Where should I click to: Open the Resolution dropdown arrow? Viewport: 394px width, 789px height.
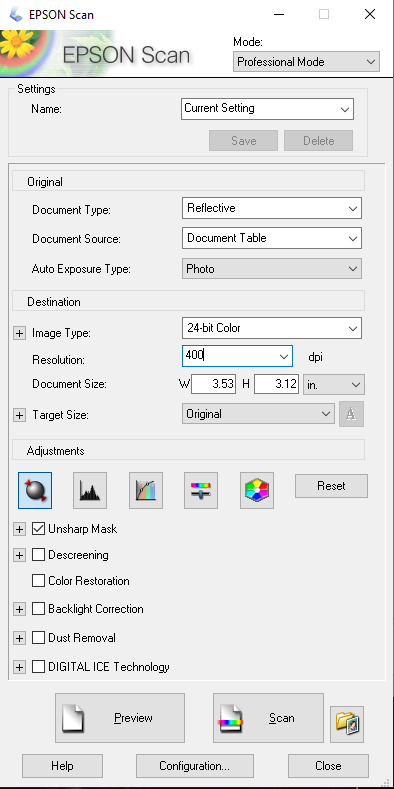tap(283, 357)
